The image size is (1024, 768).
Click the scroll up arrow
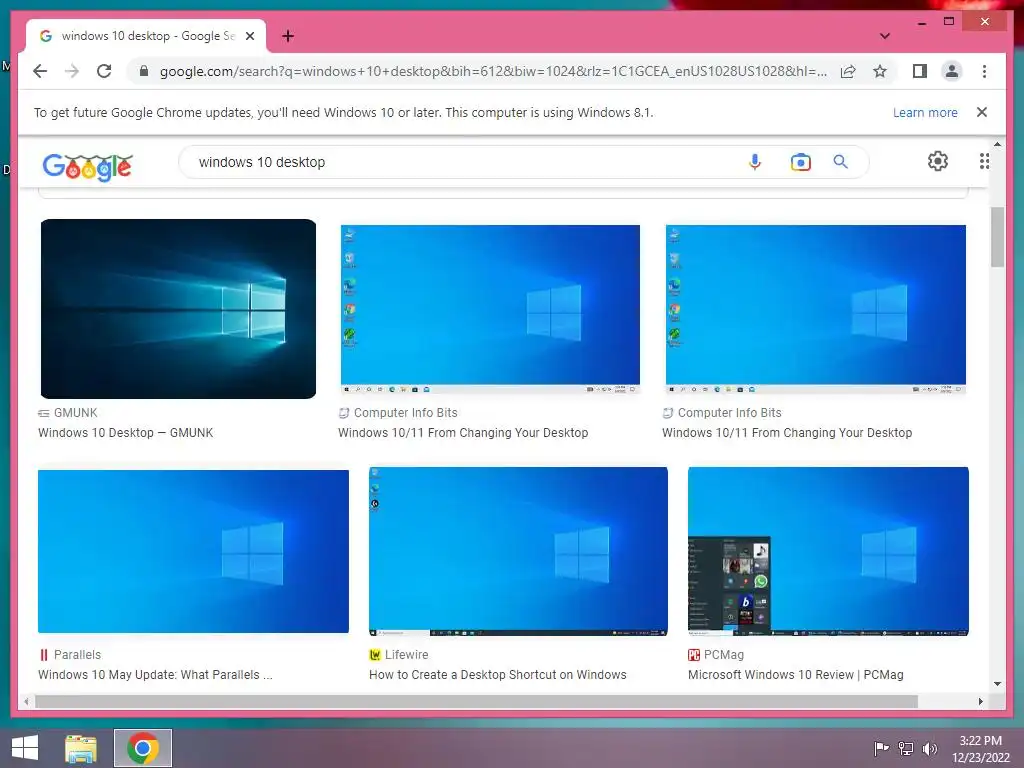997,144
